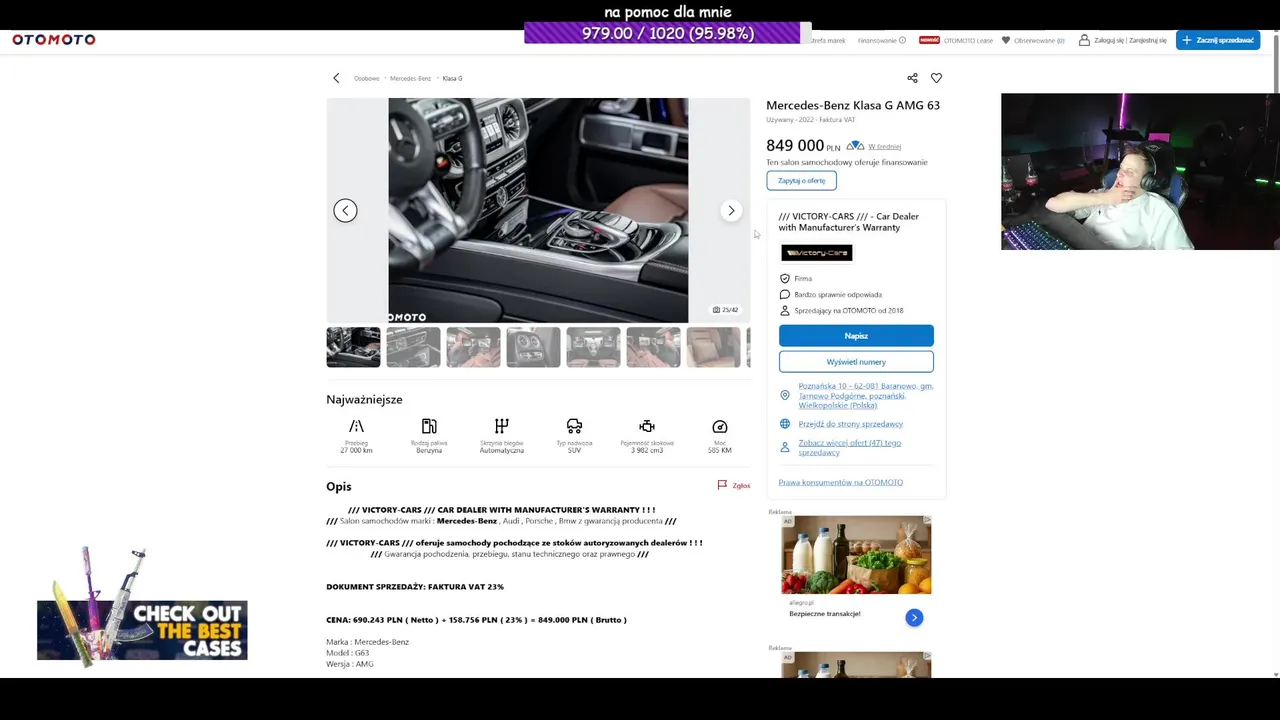The height and width of the screenshot is (720, 1280).
Task: Select the second gallery thumbnail
Action: click(x=413, y=347)
